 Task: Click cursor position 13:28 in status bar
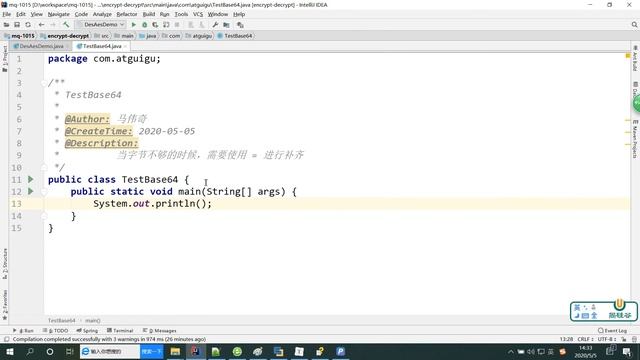[x=566, y=339]
